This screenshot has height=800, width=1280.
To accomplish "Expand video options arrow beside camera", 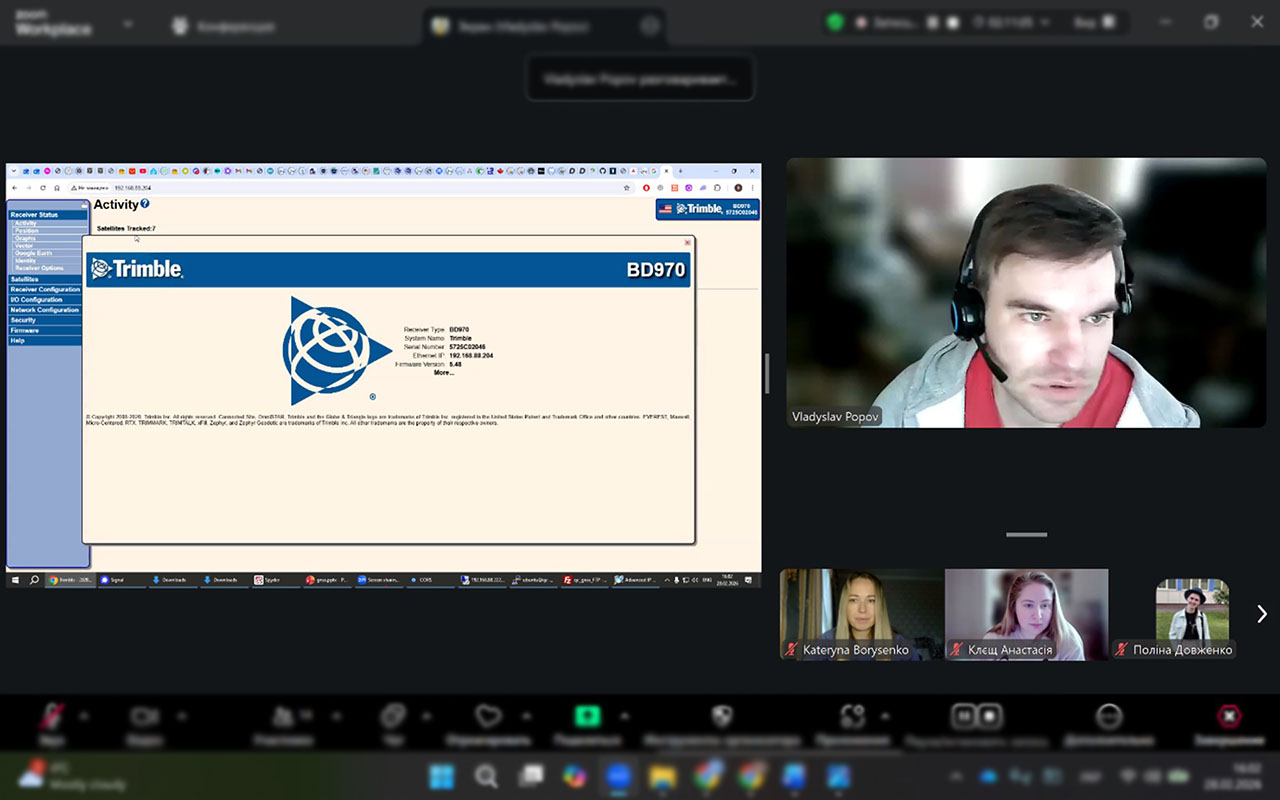I will (x=182, y=716).
